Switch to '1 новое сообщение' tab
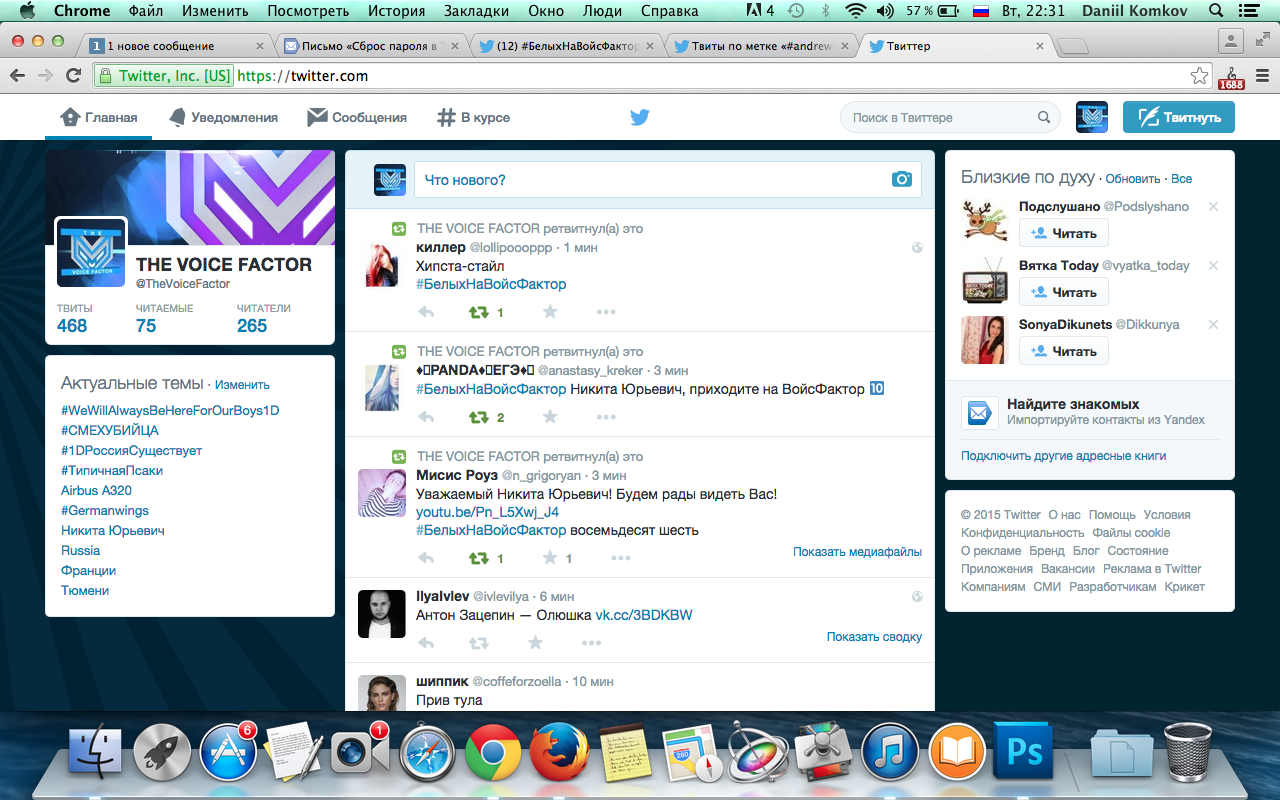Image resolution: width=1280 pixels, height=800 pixels. pos(176,46)
